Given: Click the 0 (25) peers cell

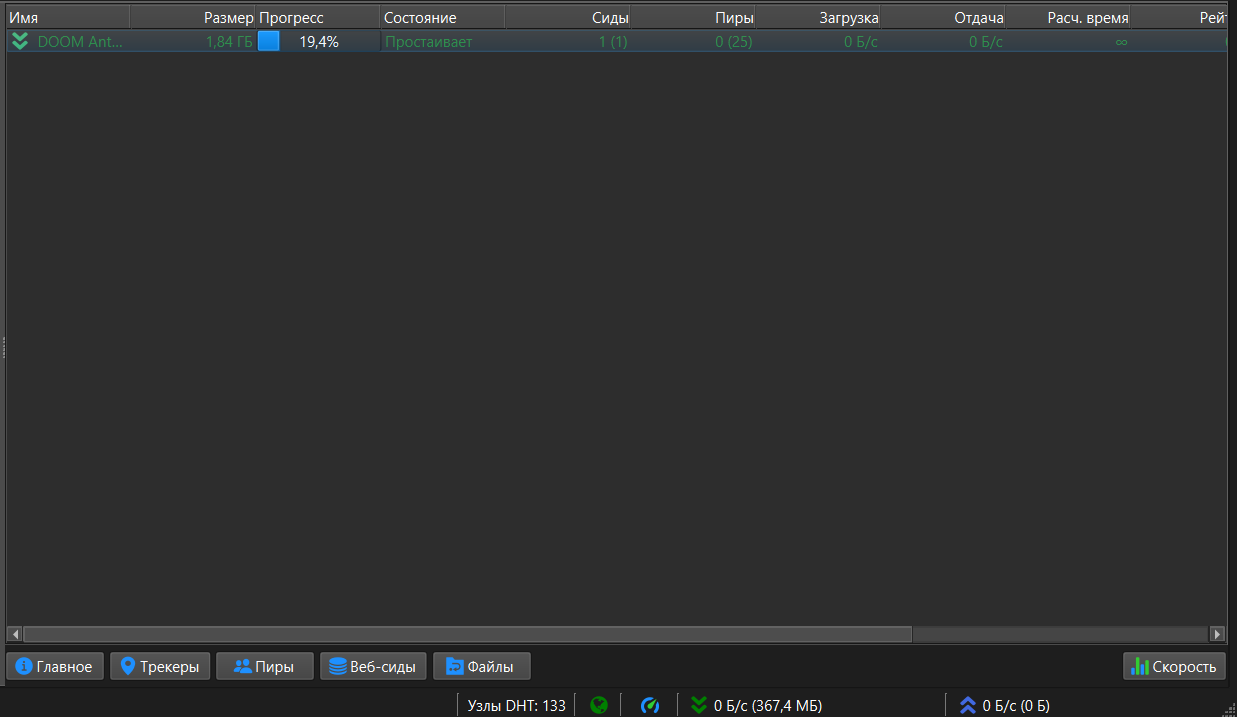Looking at the screenshot, I should click(734, 42).
